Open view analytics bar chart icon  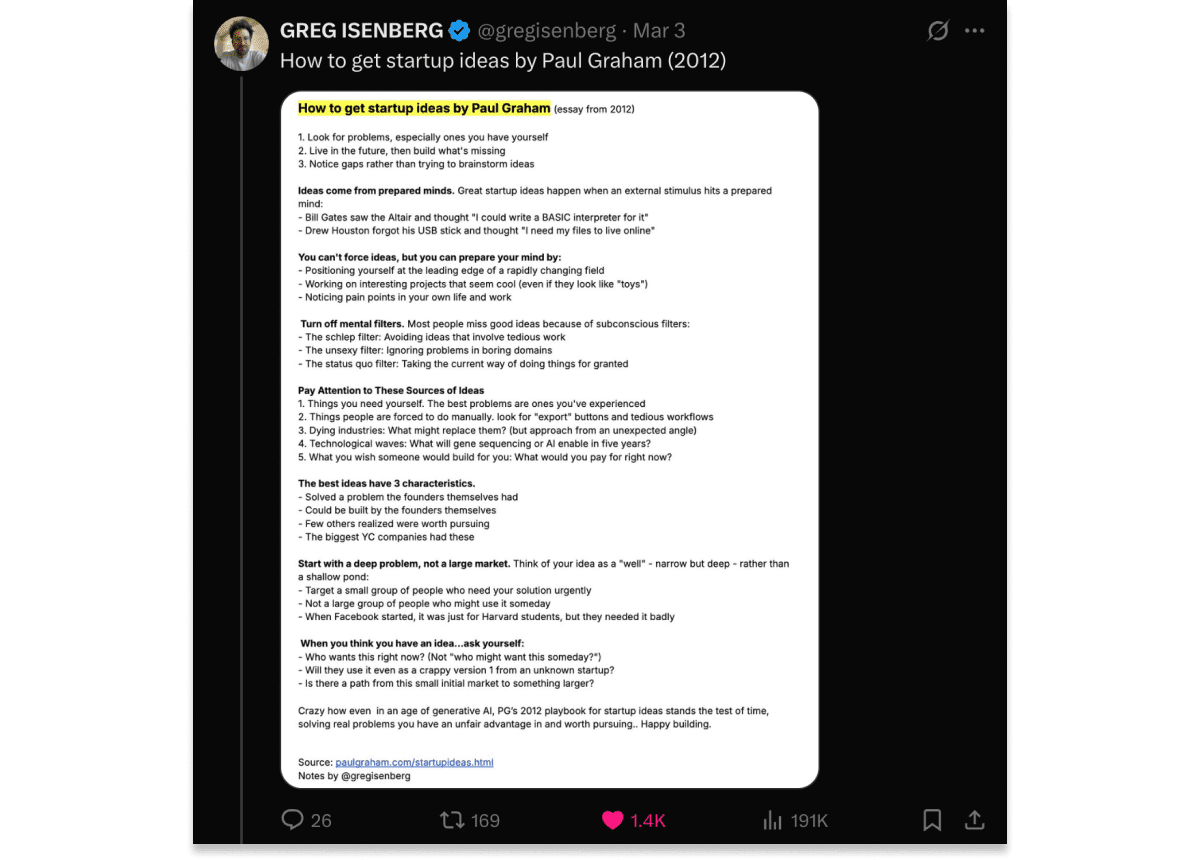pos(772,820)
